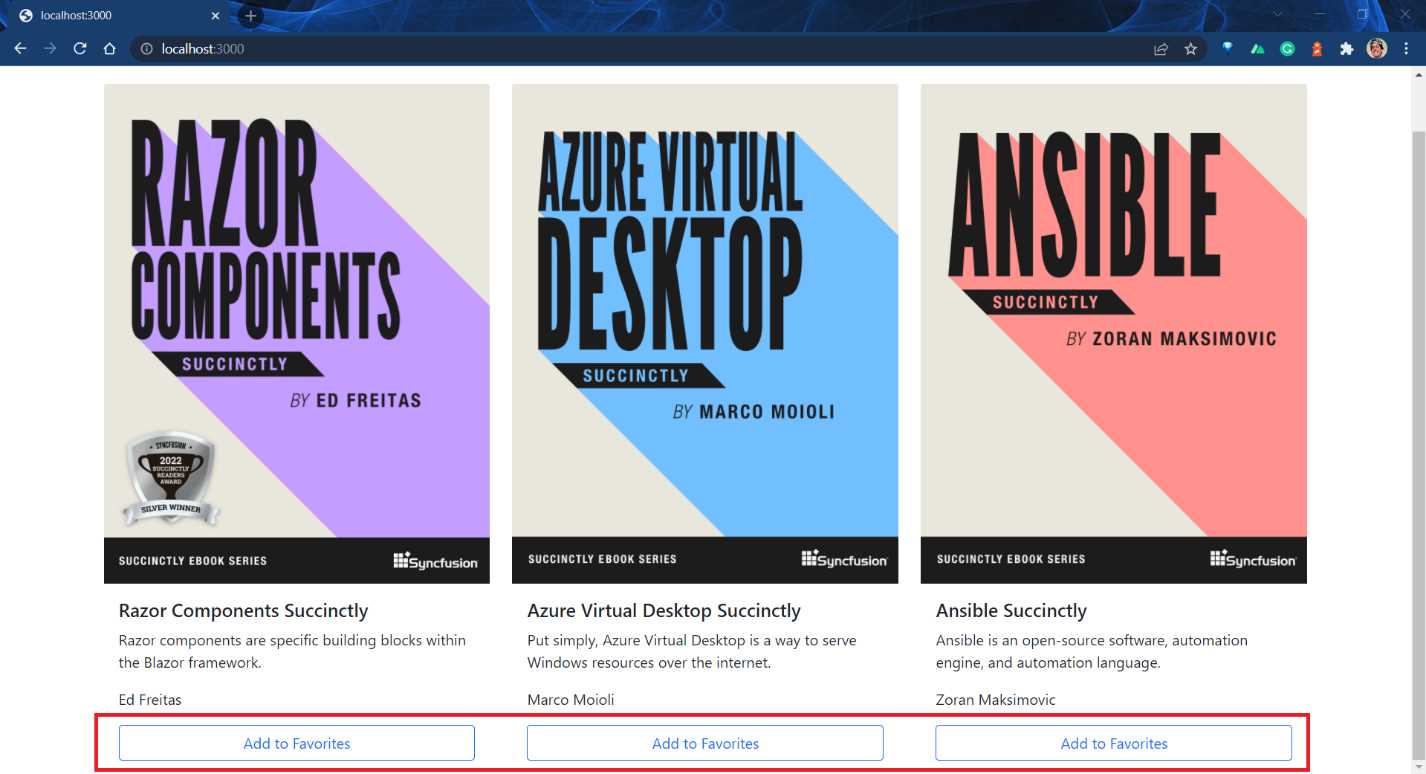Viewport: 1426px width, 774px height.
Task: Click the blue diamond extension icon
Action: click(x=1227, y=48)
